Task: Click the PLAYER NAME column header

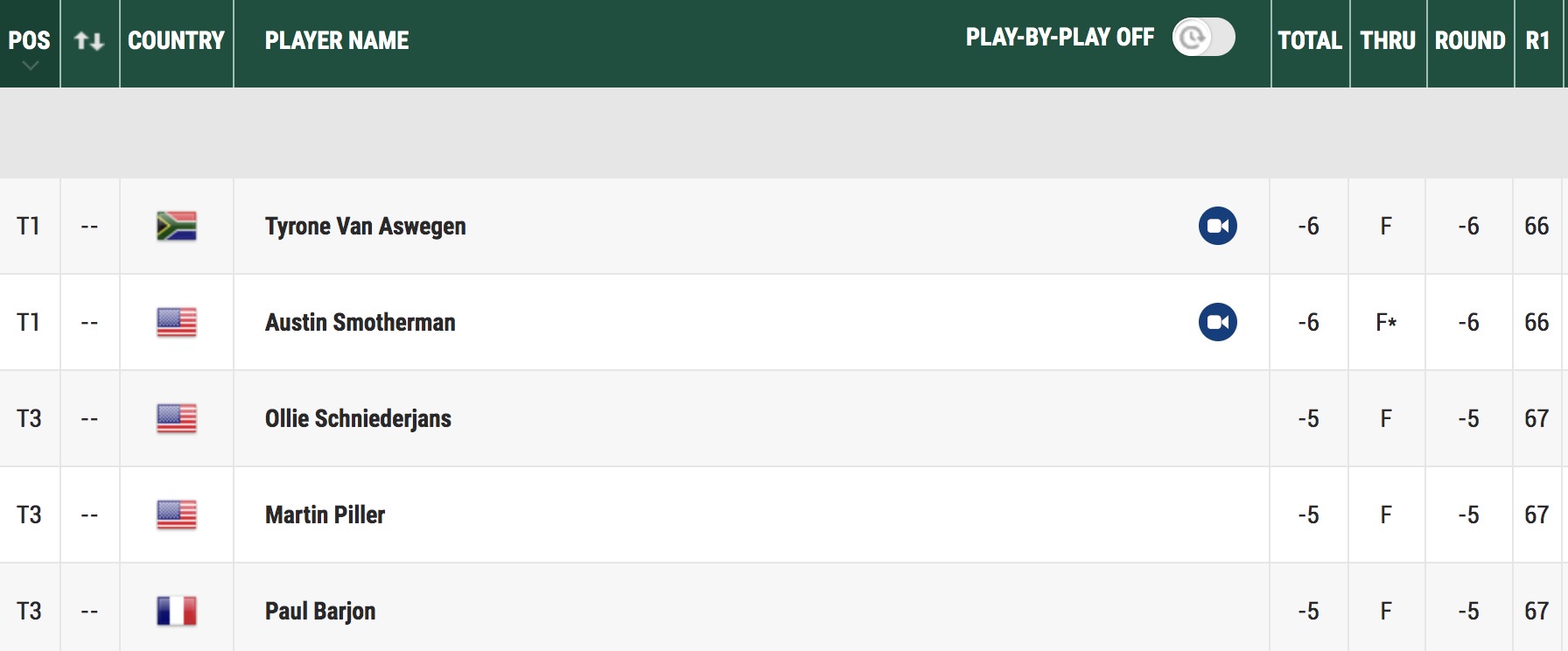Action: click(337, 40)
